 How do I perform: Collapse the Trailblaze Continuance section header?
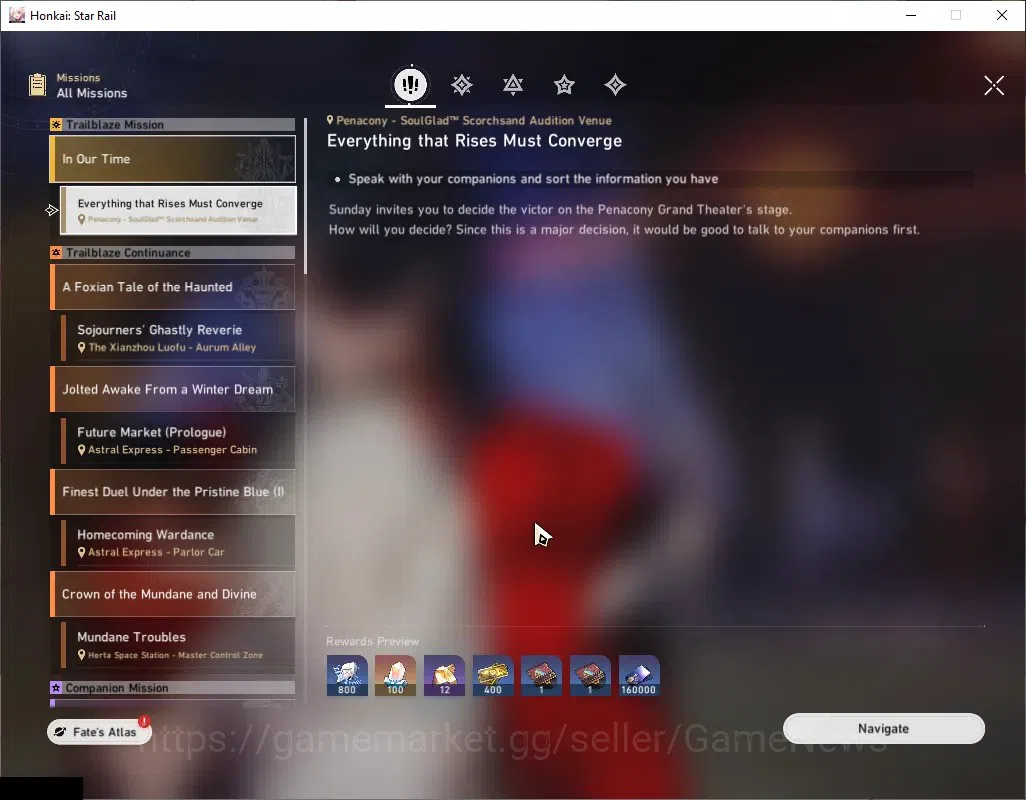click(x=173, y=252)
